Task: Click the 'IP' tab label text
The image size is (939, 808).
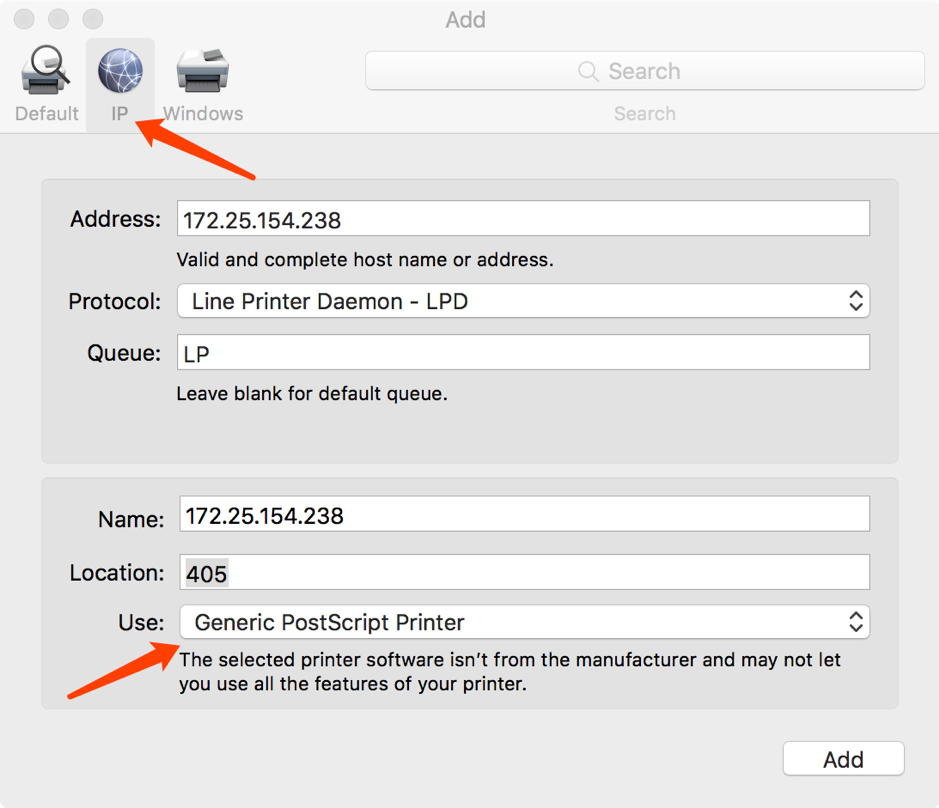Action: click(x=120, y=114)
